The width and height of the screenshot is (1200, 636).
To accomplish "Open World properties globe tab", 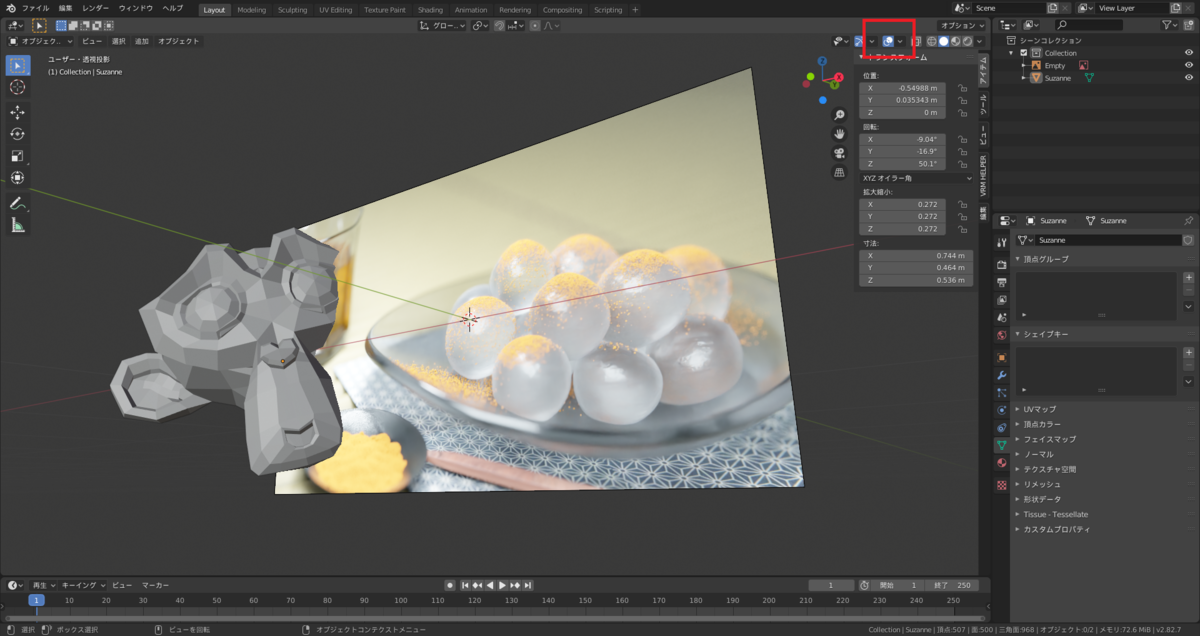I will tap(1002, 336).
